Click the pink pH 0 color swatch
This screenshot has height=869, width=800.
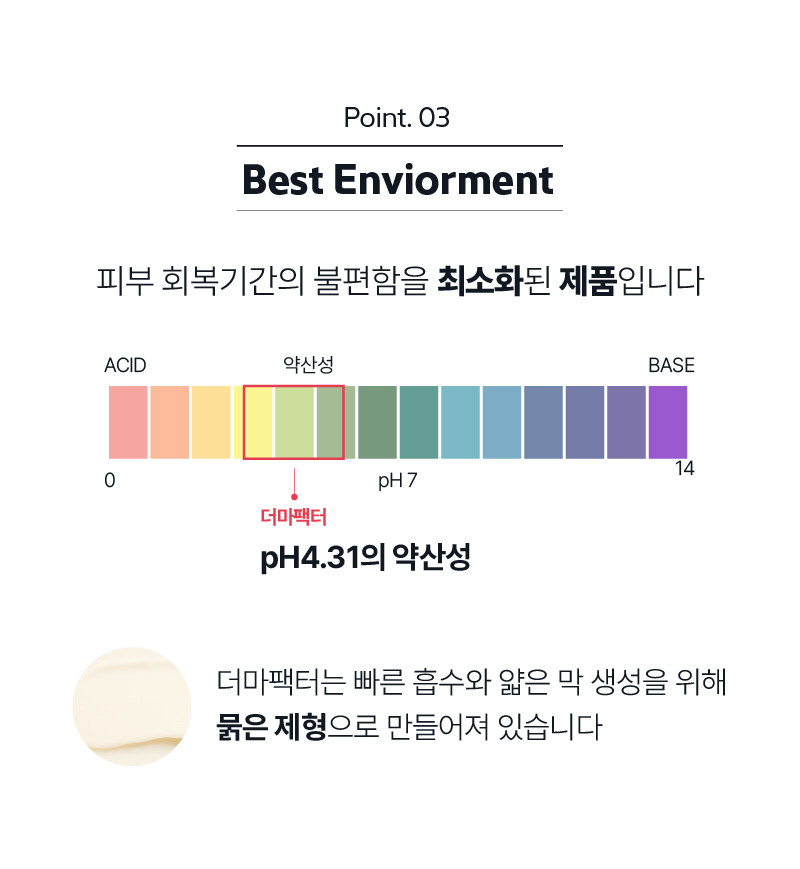(128, 422)
